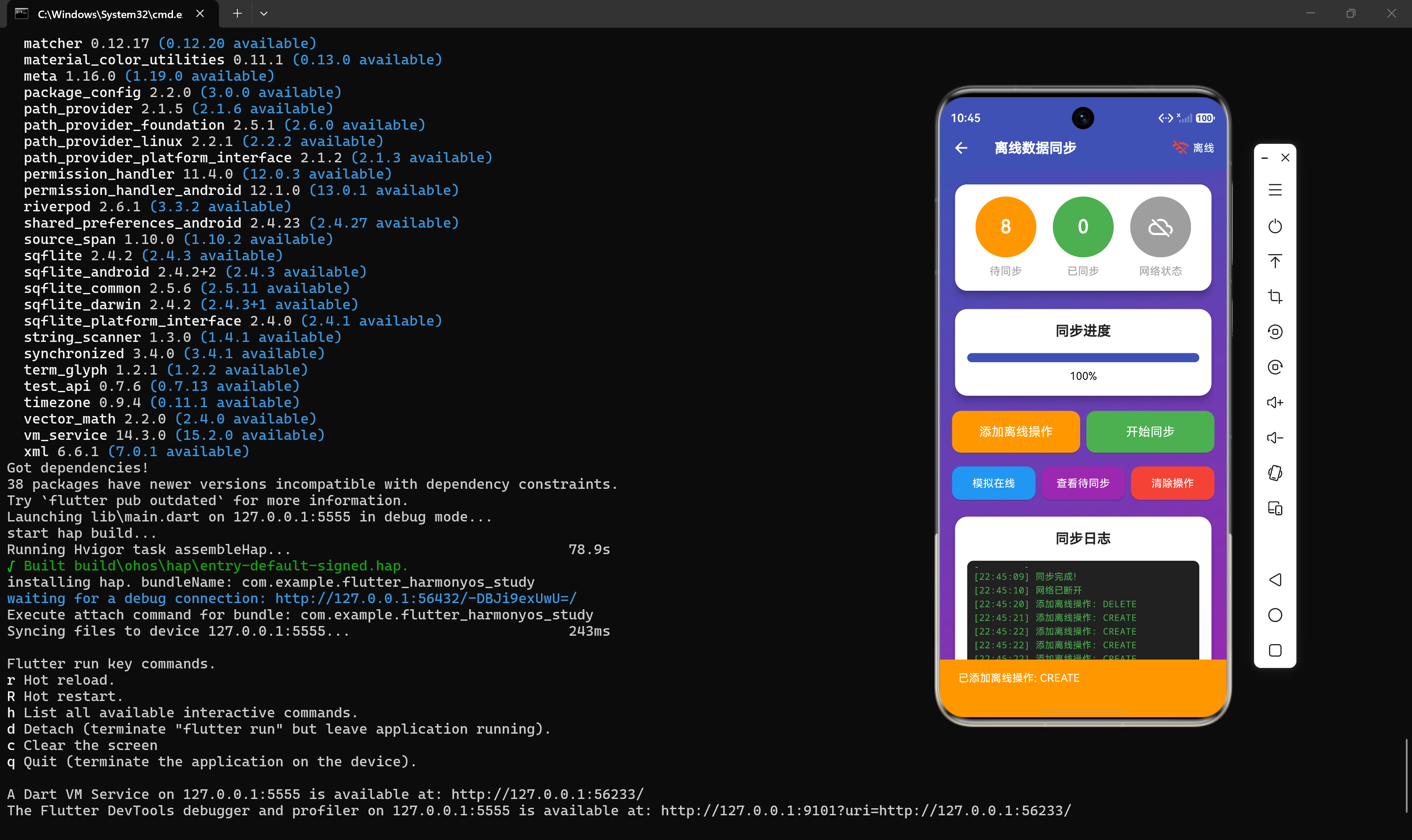
Task: Click emulator rotate right icon
Action: click(x=1275, y=367)
